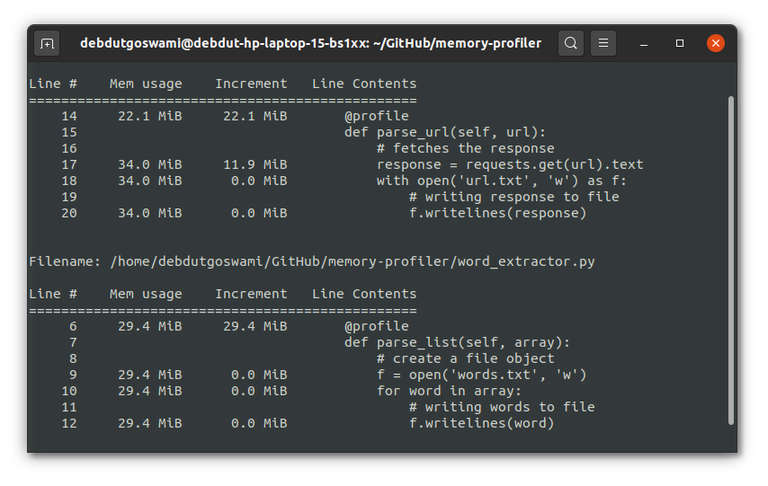
Task: Open the terminal hamburger menu
Action: [x=603, y=43]
